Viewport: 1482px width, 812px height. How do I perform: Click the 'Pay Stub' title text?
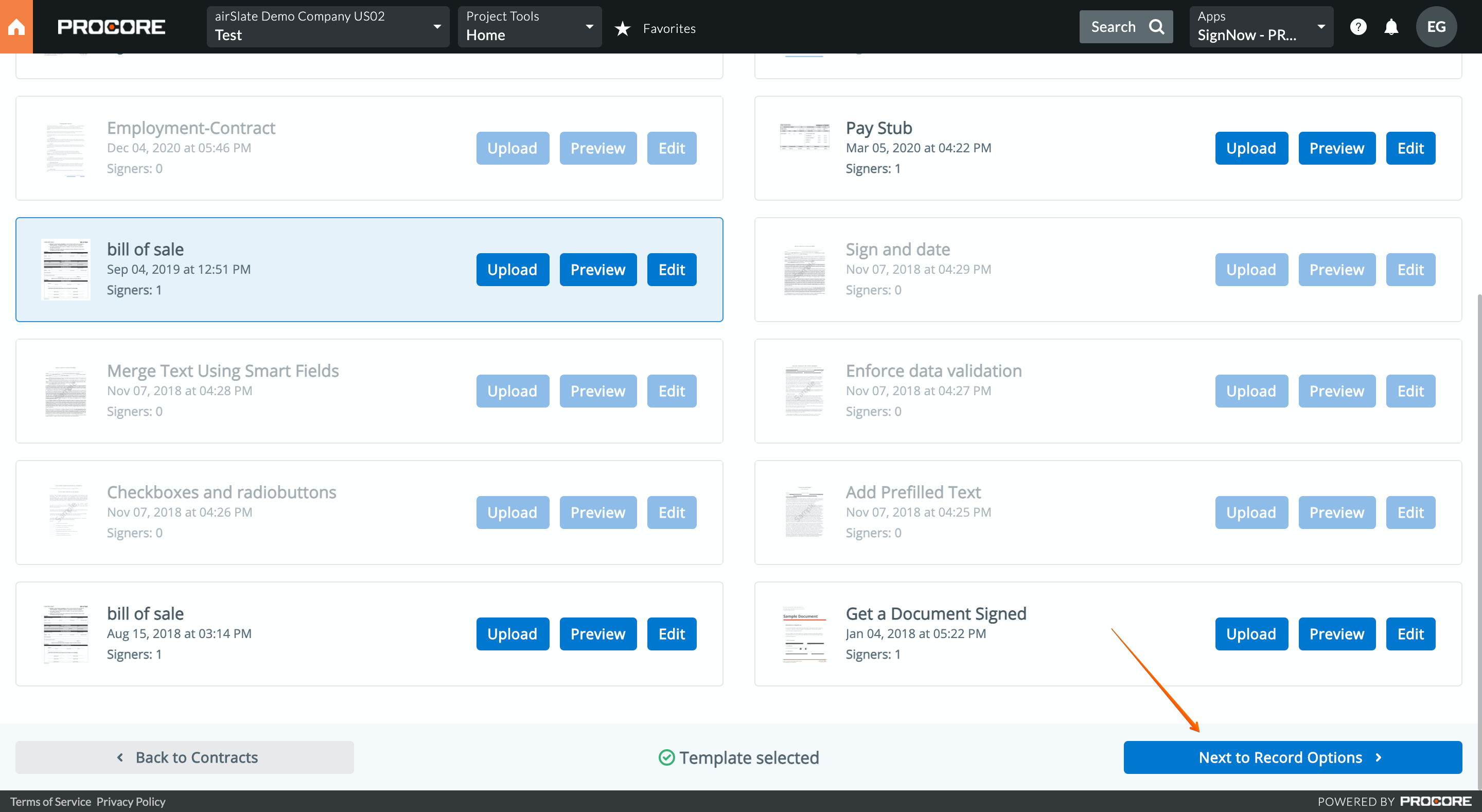pos(878,128)
